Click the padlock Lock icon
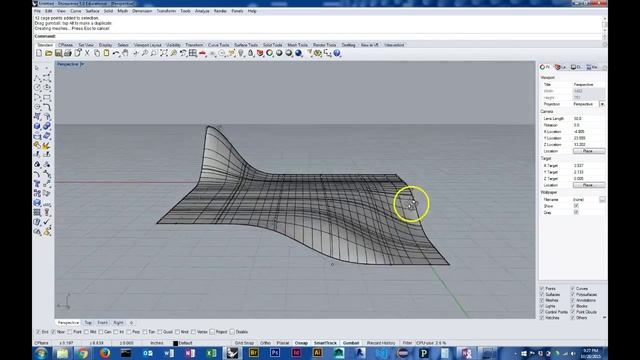This screenshot has width=640, height=360. click(251, 53)
